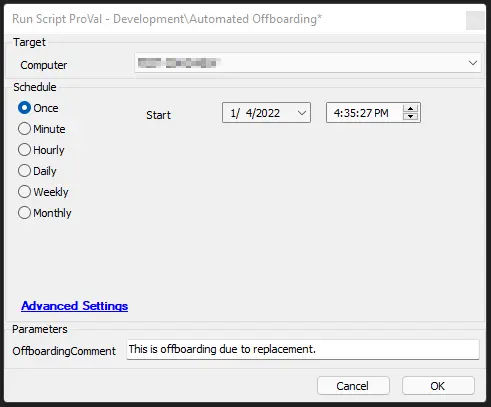The height and width of the screenshot is (407, 491).
Task: Click the year 2022 in the start date
Action: tap(267, 113)
